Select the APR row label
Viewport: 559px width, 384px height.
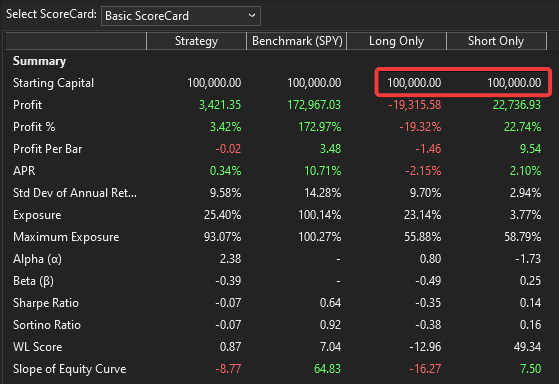tap(24, 171)
